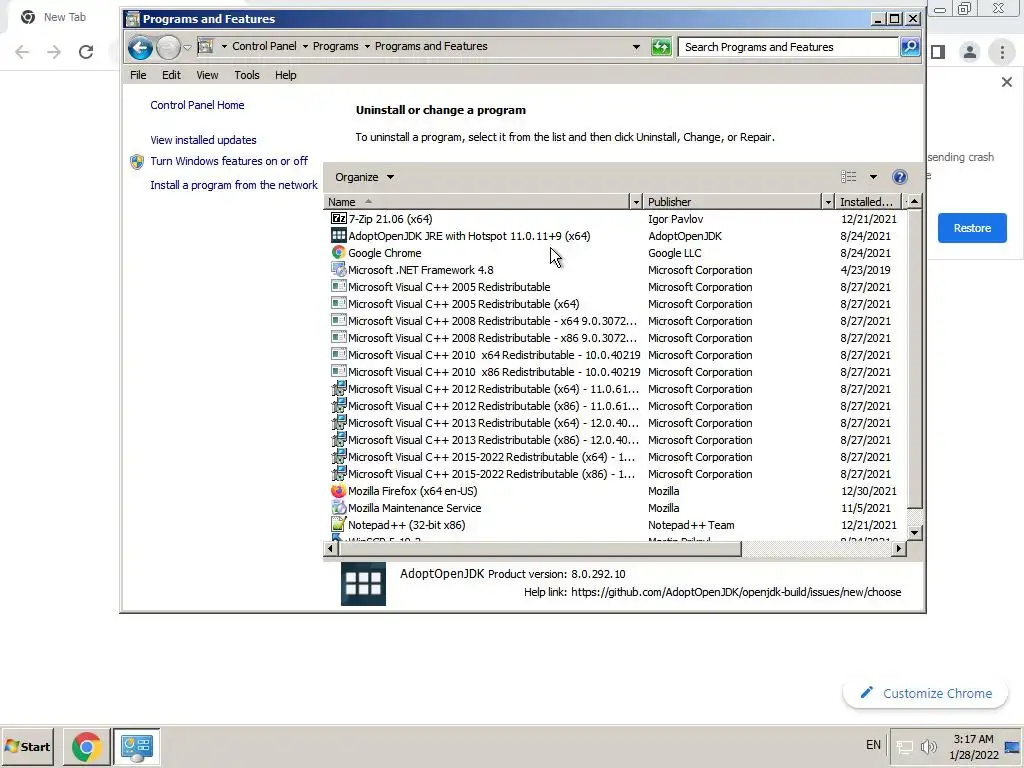
Task: Expand the arrow before Control Panel breadcrumb
Action: [x=224, y=46]
